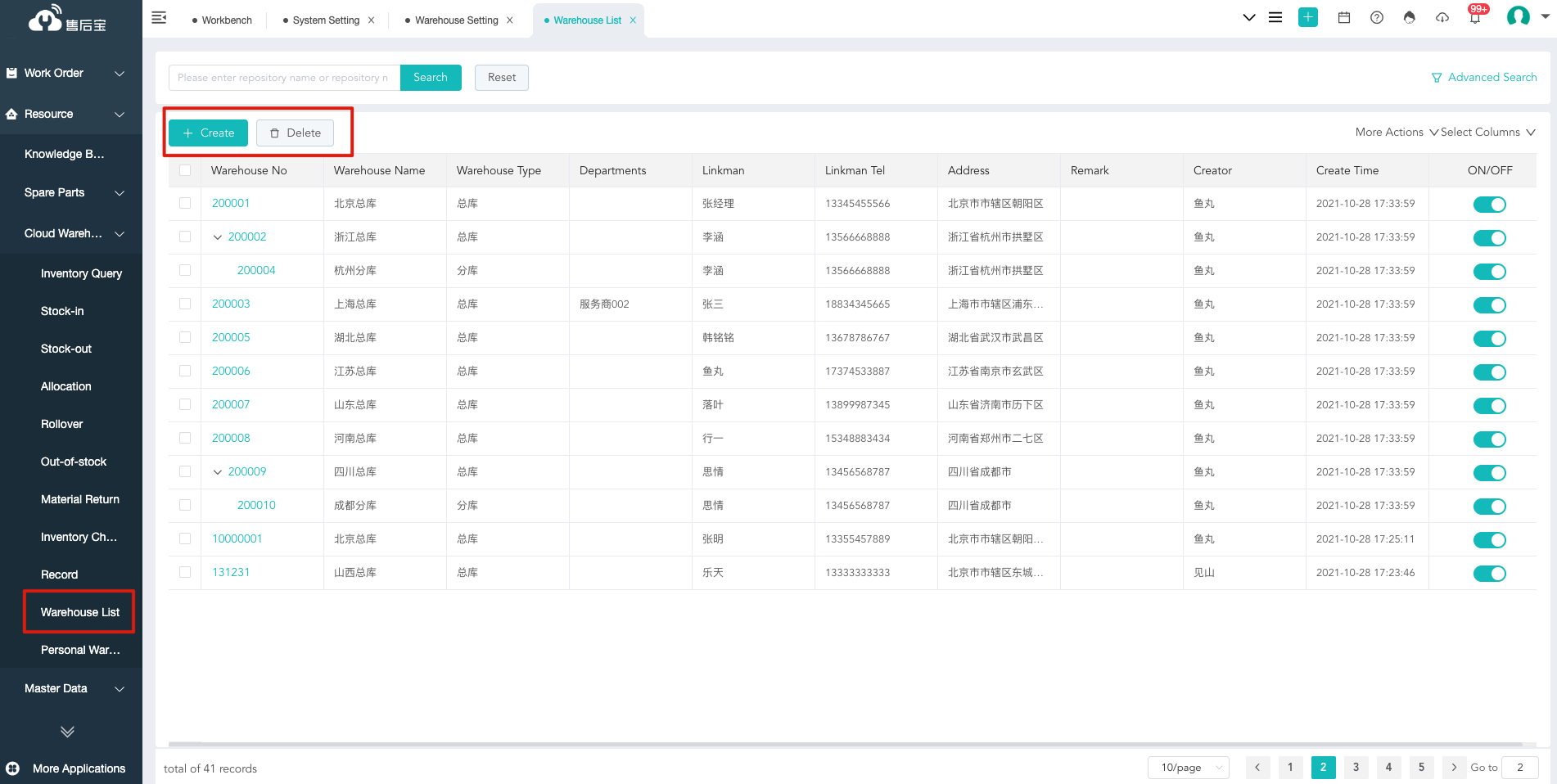Viewport: 1557px width, 784px height.
Task: Open tab list dropdown chevron in top bar
Action: click(1249, 17)
